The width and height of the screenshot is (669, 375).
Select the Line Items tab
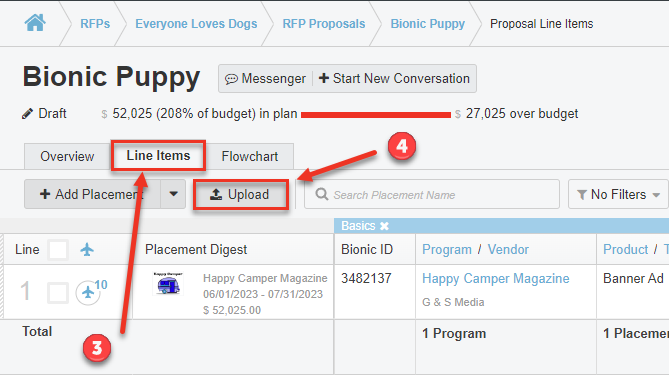point(158,156)
